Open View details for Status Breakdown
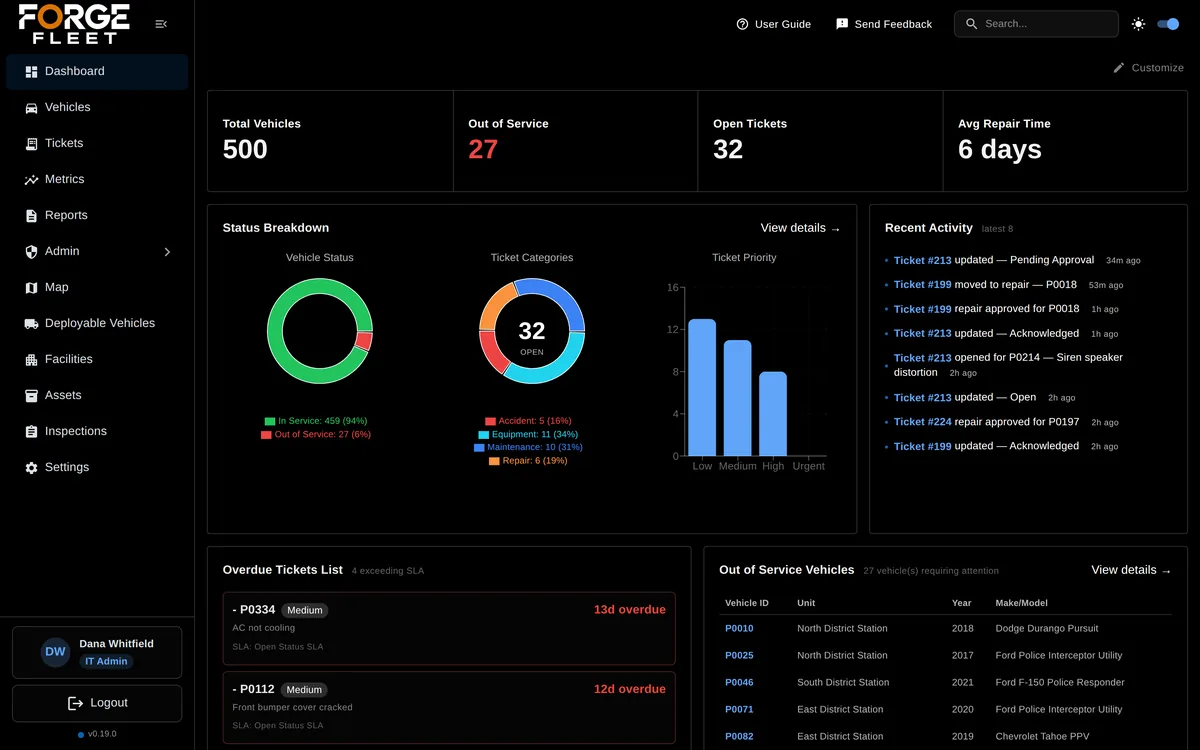1200x750 pixels. point(800,228)
